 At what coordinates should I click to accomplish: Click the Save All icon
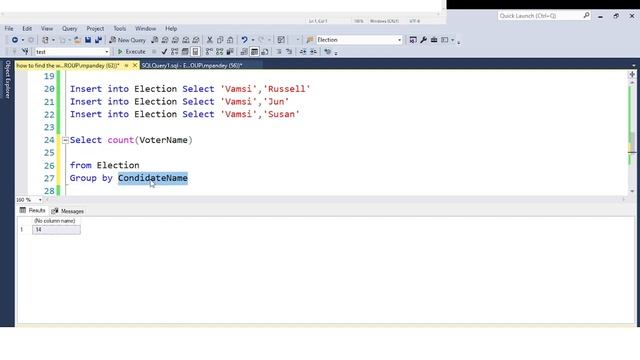[x=98, y=40]
